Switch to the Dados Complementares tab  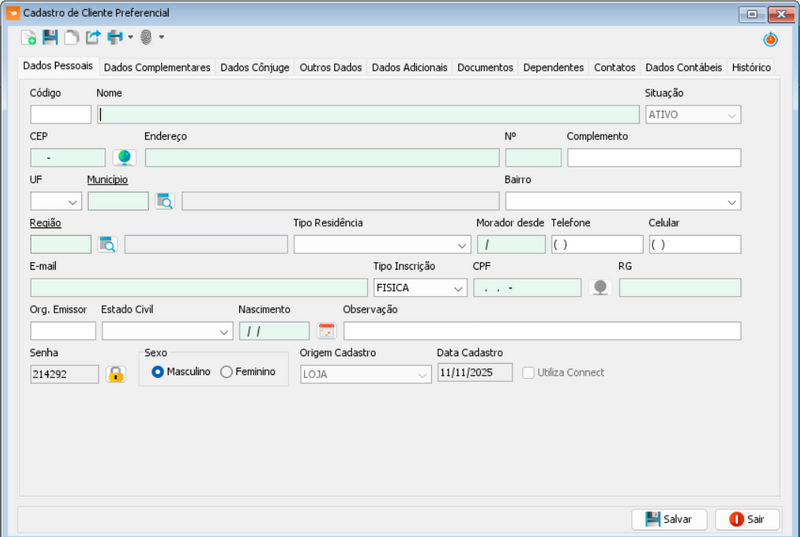pos(157,68)
